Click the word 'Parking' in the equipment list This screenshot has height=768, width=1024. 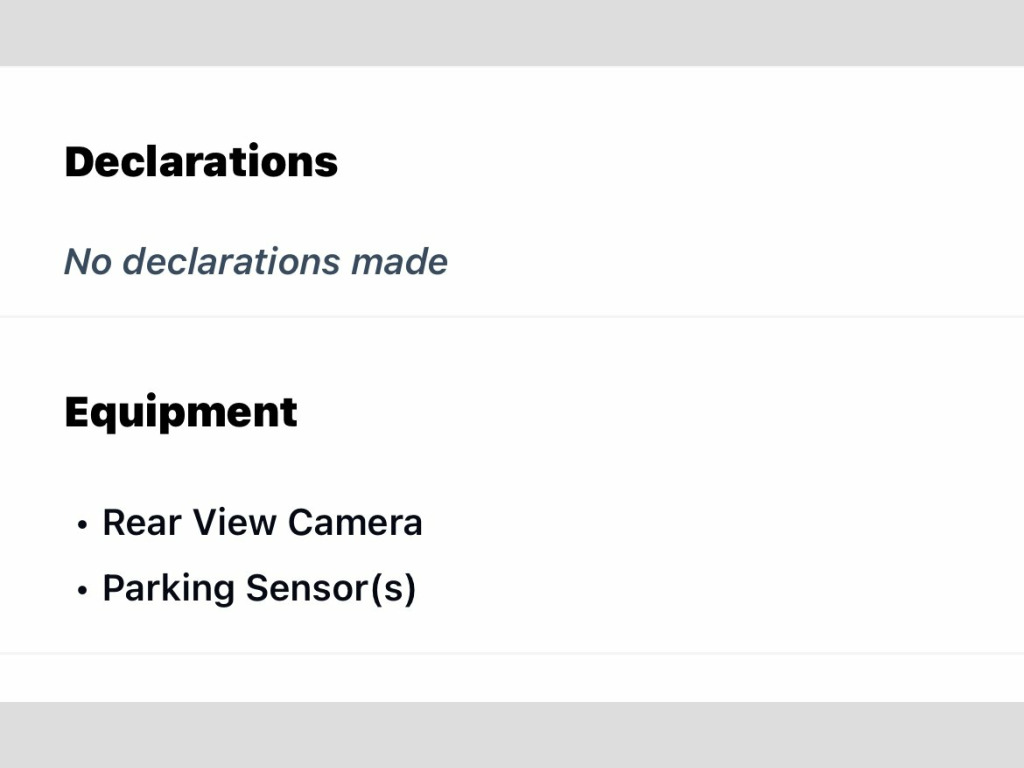pyautogui.click(x=168, y=589)
